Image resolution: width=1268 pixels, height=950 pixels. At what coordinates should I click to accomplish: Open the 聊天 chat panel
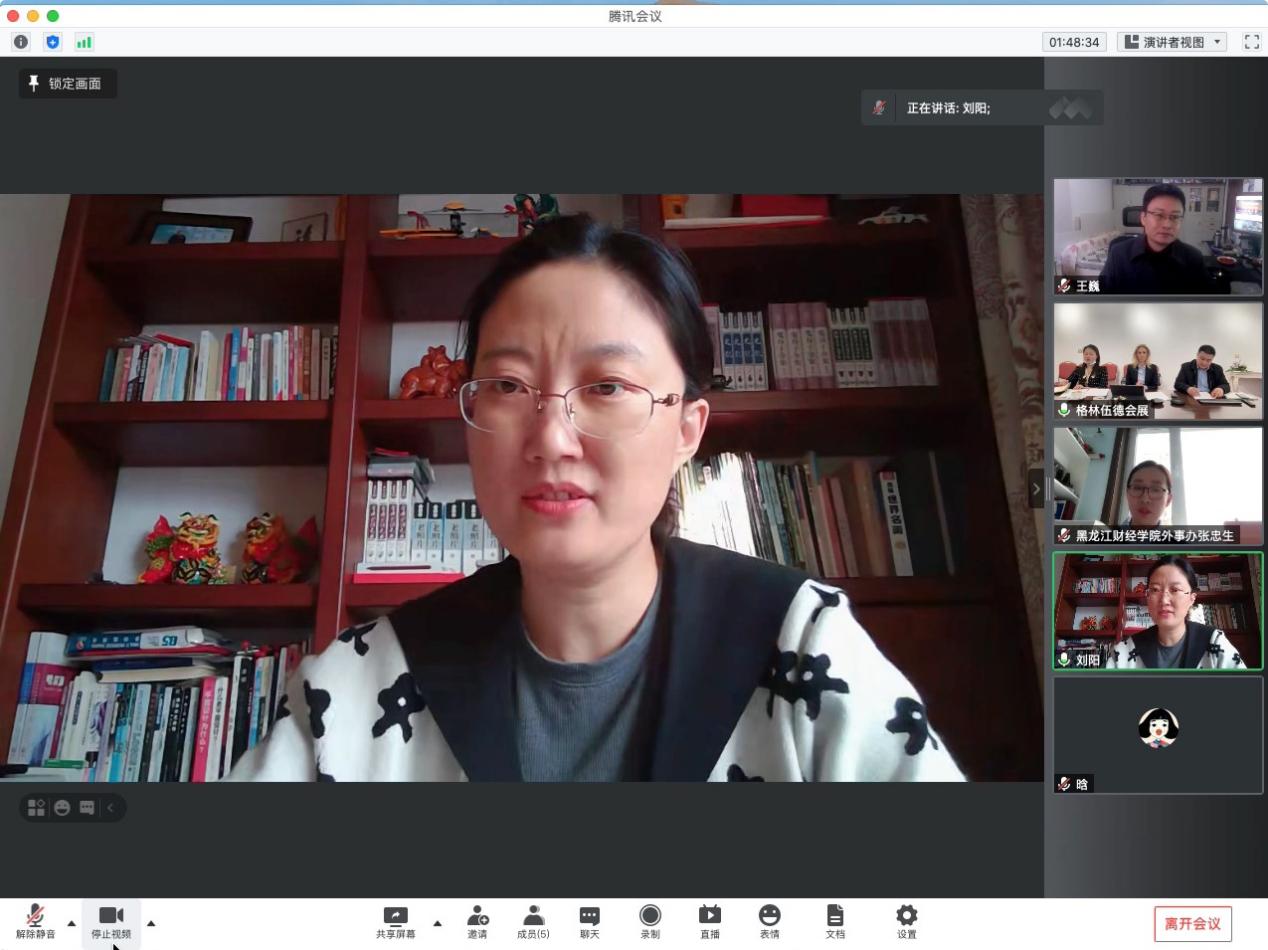tap(589, 922)
